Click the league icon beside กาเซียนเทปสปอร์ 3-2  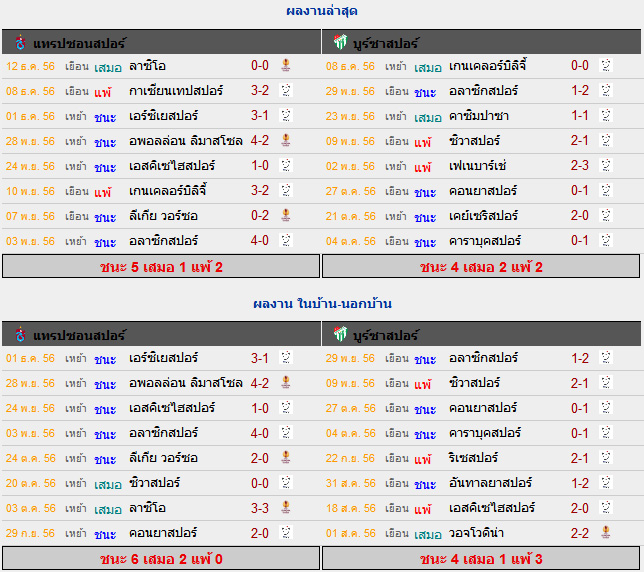coord(286,90)
